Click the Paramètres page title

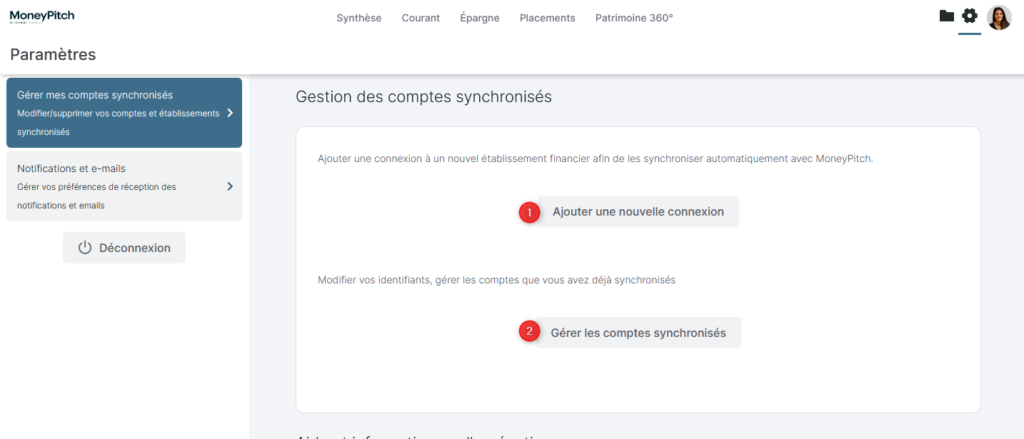(x=53, y=54)
